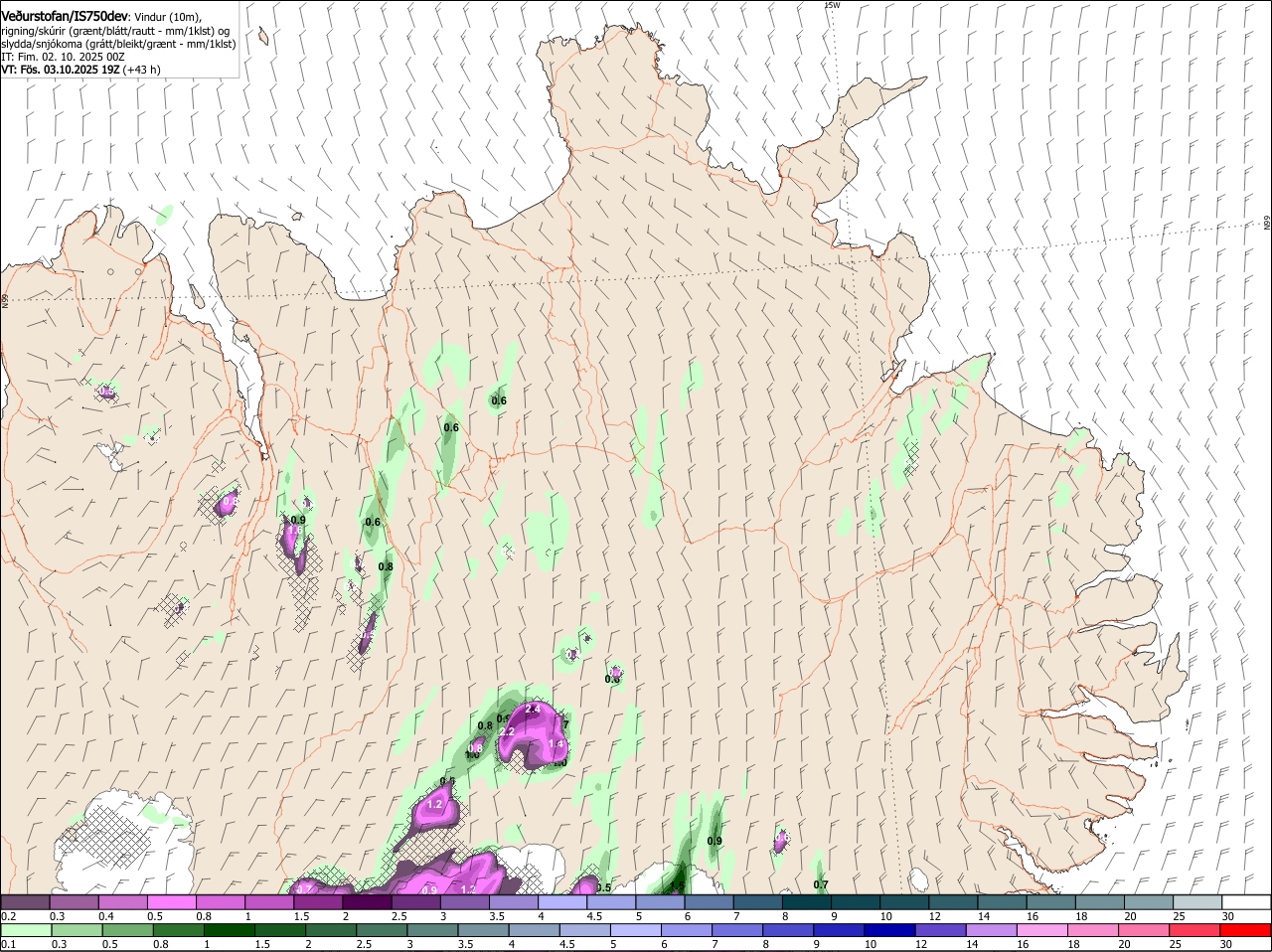Click the '0.1' label on the lower legend

tap(8, 945)
